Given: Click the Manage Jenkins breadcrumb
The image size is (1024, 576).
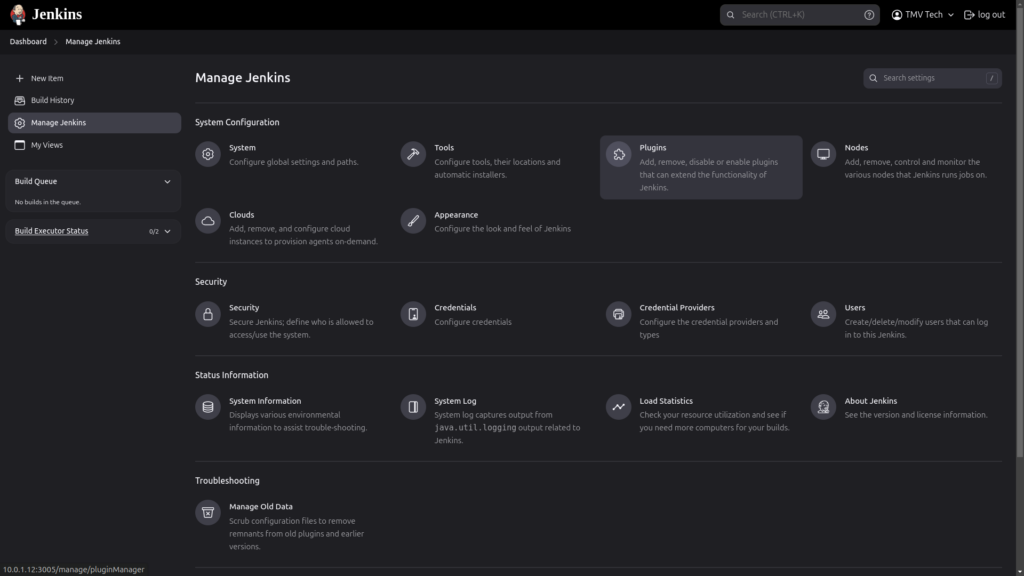Looking at the screenshot, I should (93, 42).
